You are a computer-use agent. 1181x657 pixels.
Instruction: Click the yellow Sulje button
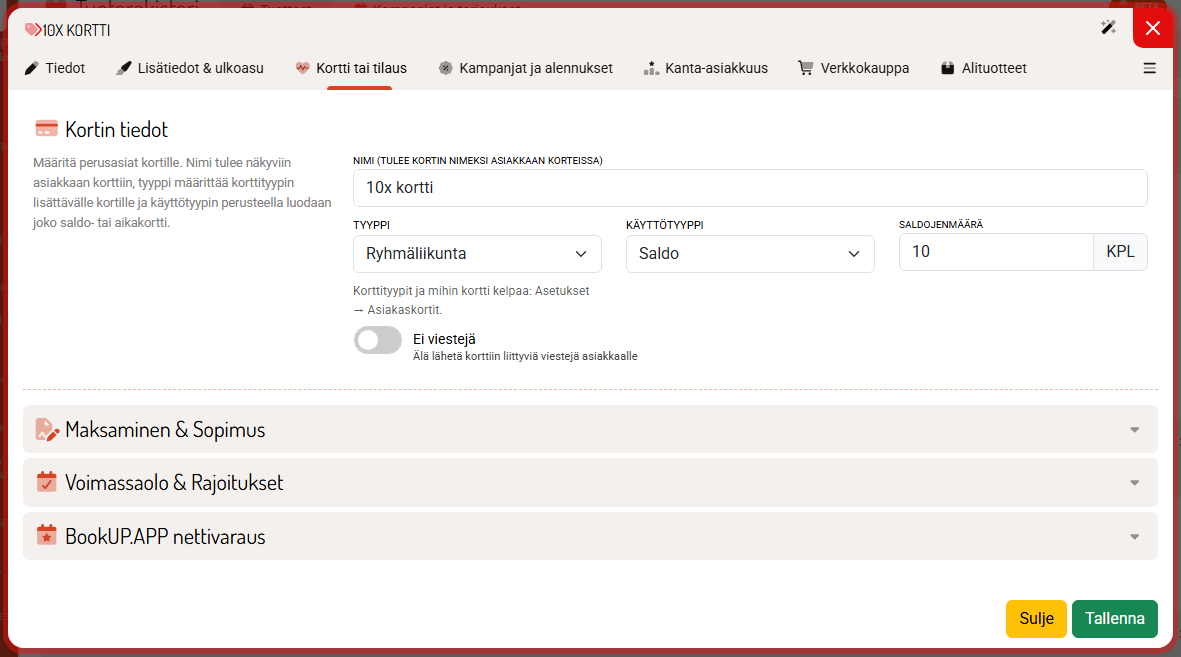tap(1036, 619)
